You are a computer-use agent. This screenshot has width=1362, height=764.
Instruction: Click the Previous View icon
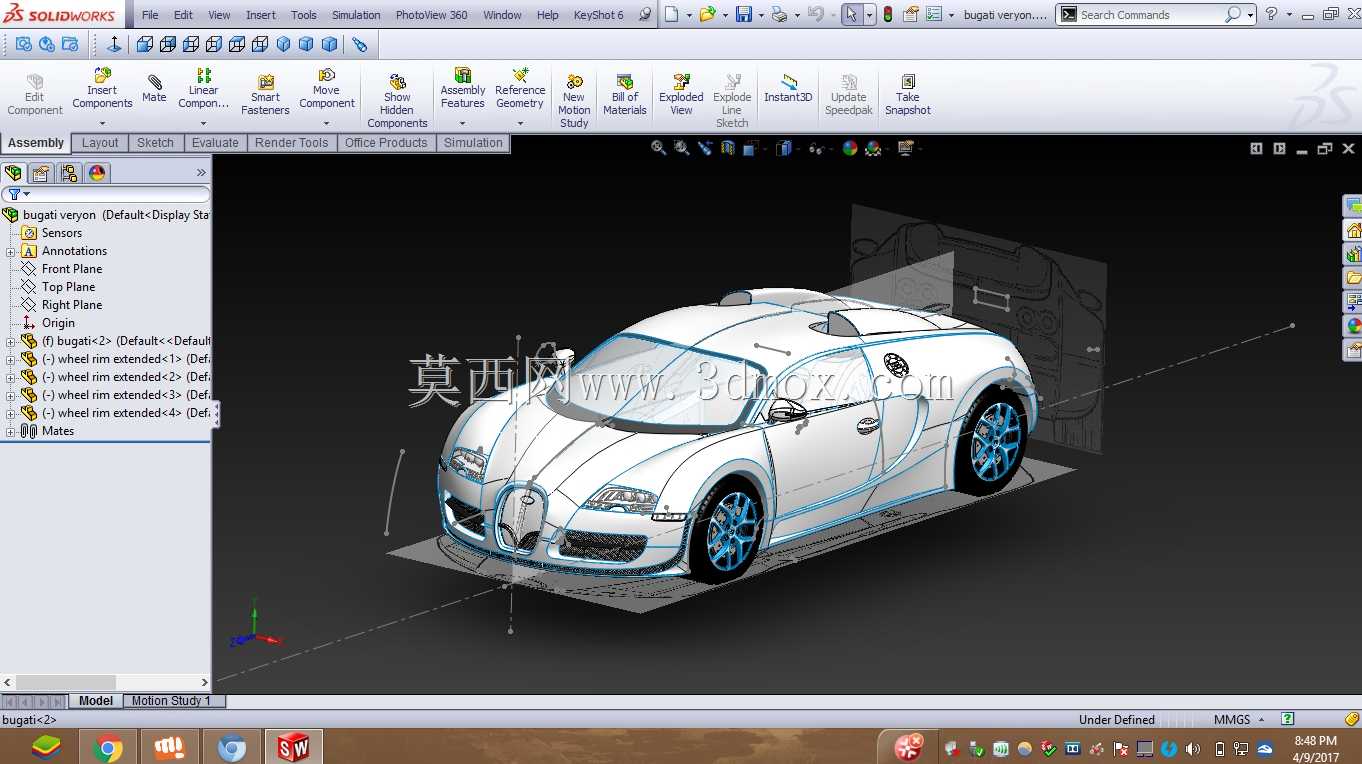pyautogui.click(x=705, y=148)
